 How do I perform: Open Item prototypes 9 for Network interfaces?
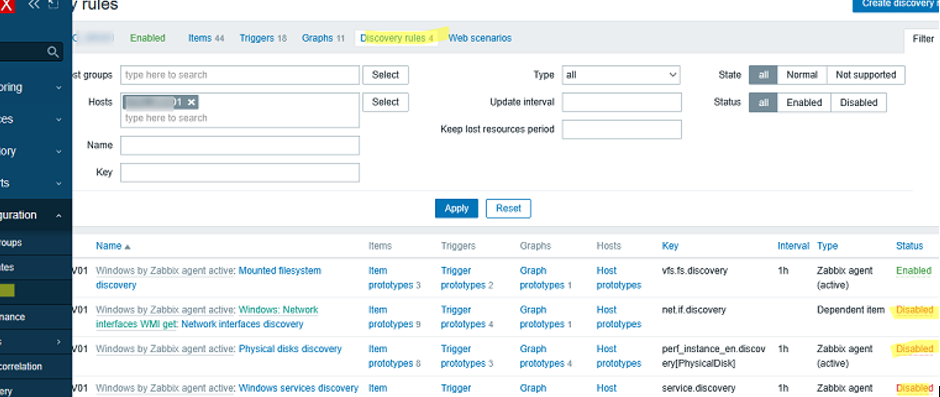[394, 317]
